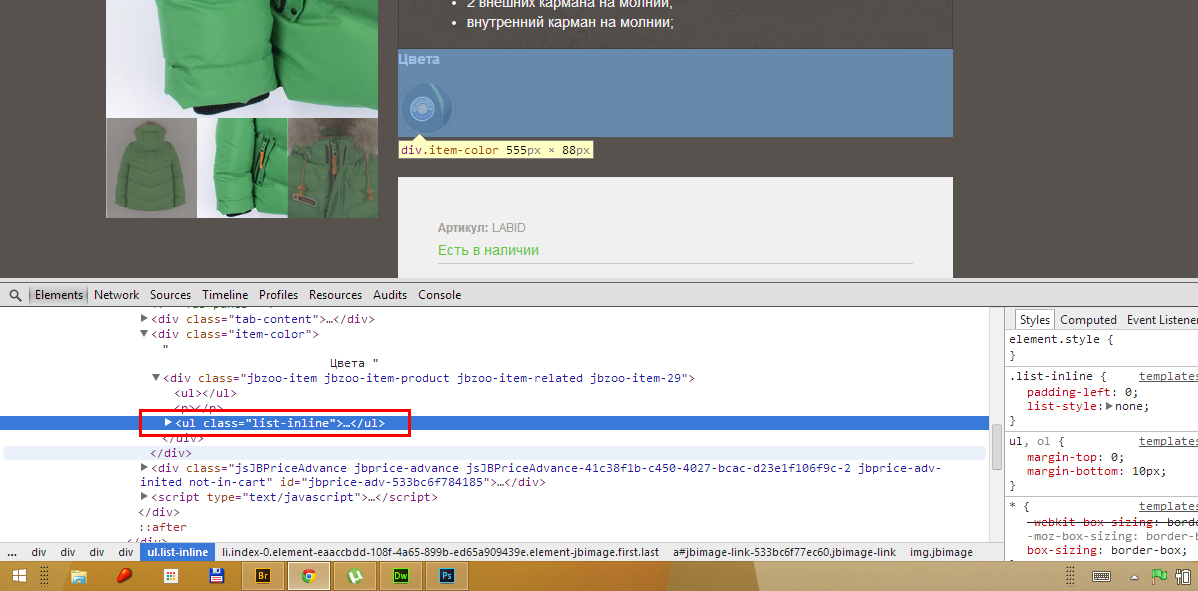
Task: Edit the margin-top value 0
Action: coord(1115,457)
